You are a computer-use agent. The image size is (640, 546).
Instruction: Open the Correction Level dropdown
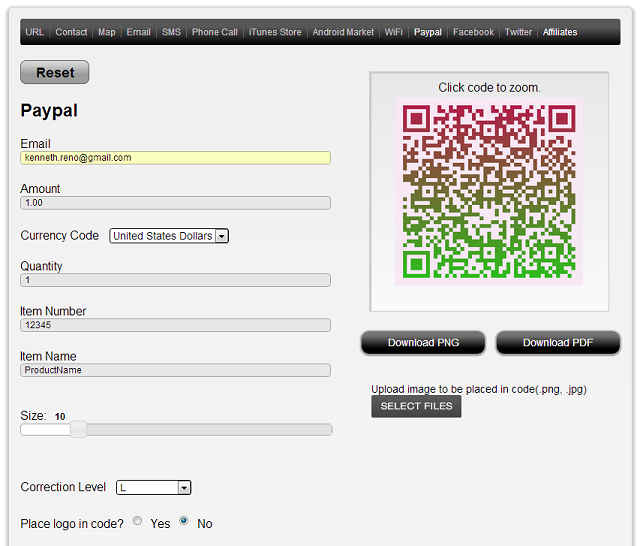[153, 487]
